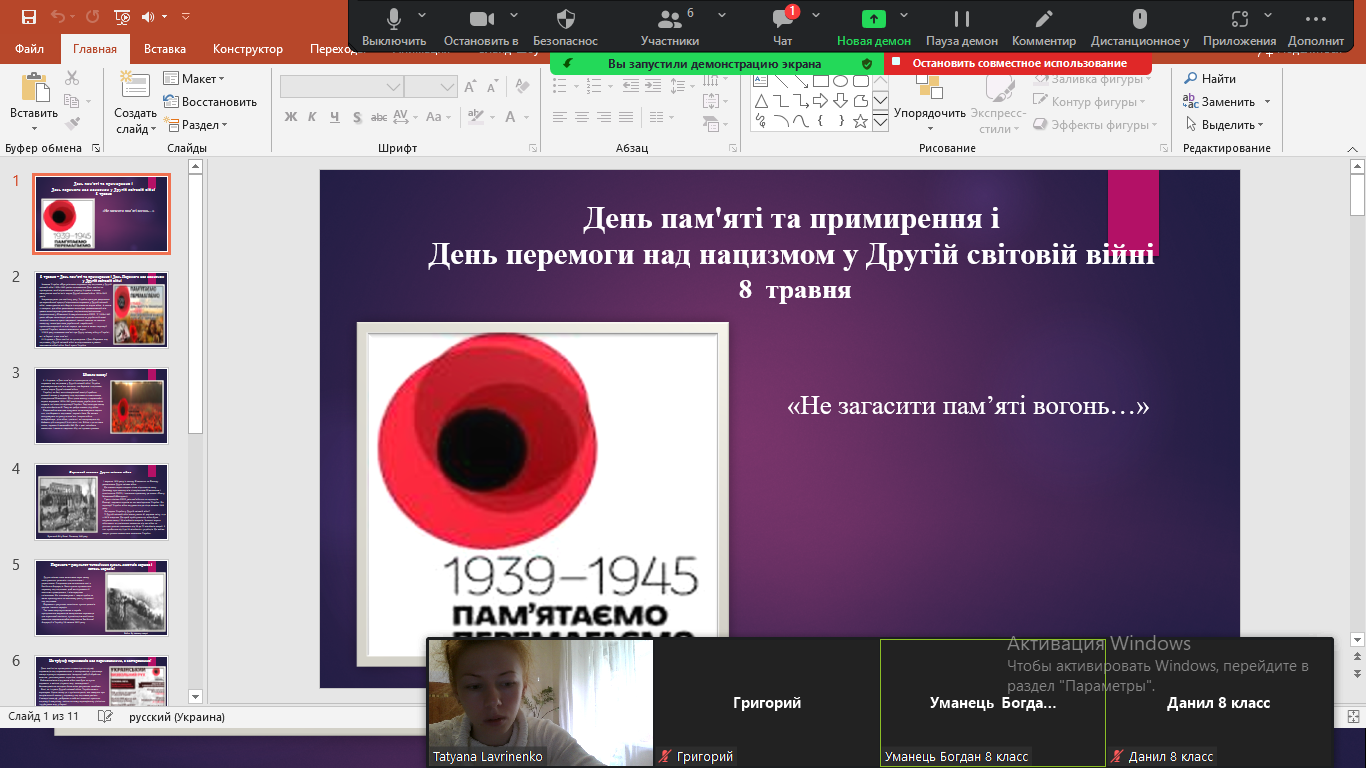This screenshot has width=1366, height=768.
Task: Select the oval shape in shapes gallery
Action: coord(840,80)
